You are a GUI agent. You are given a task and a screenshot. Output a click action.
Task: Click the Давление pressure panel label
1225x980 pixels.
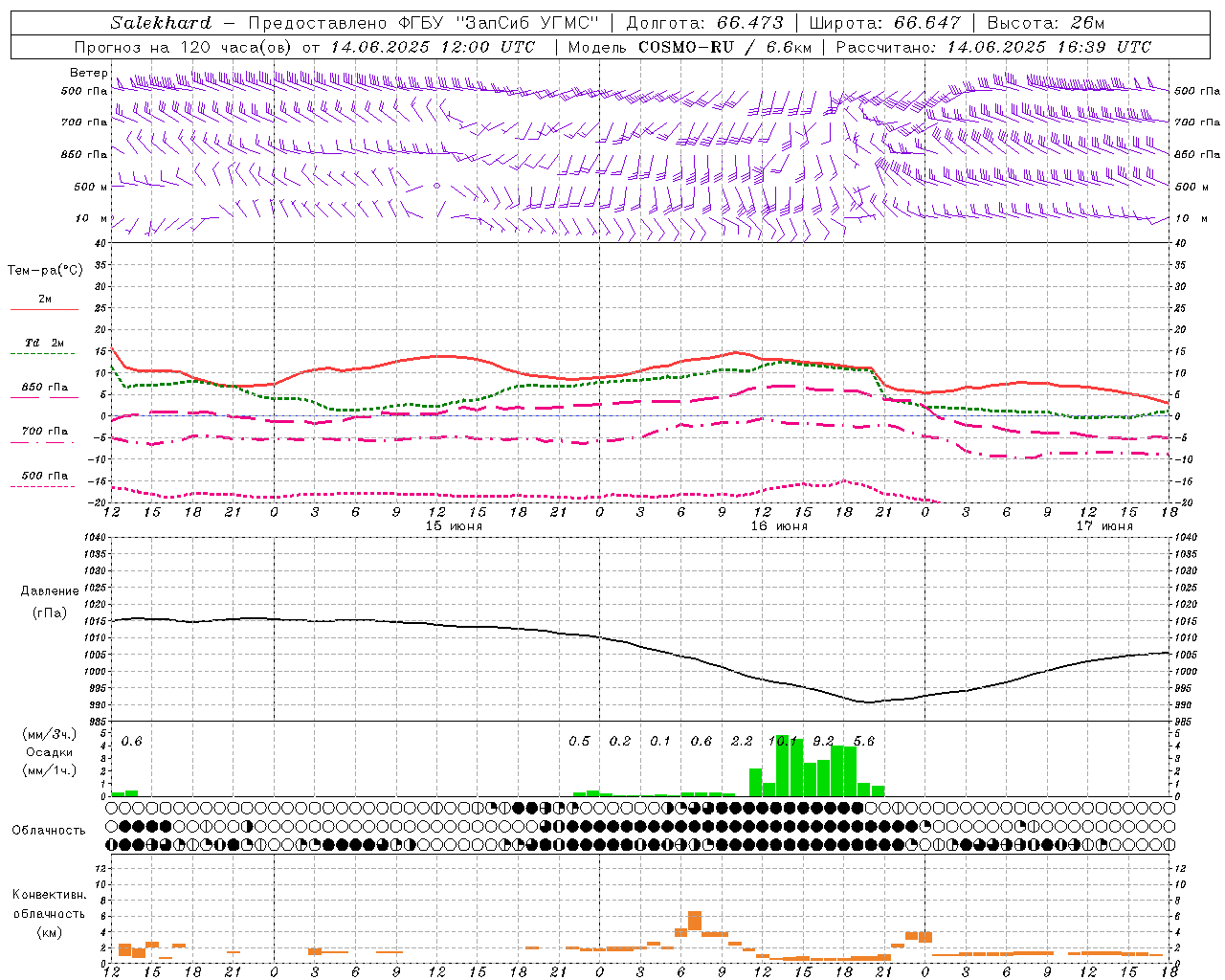pyautogui.click(x=50, y=591)
